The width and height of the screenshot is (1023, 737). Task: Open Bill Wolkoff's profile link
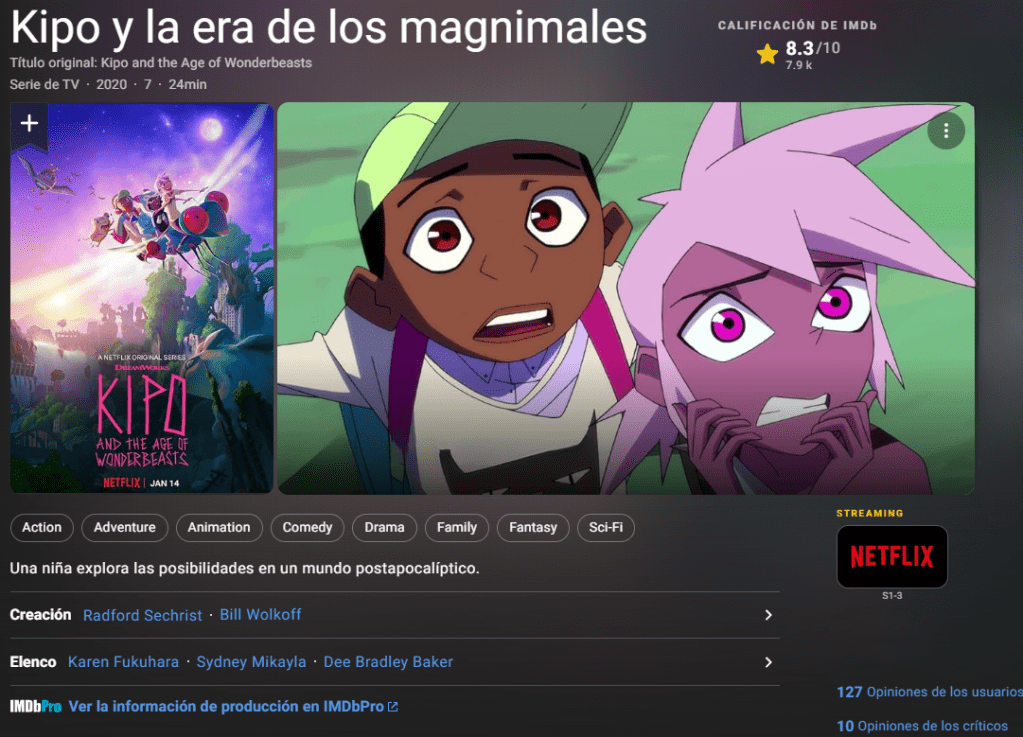[x=260, y=614]
